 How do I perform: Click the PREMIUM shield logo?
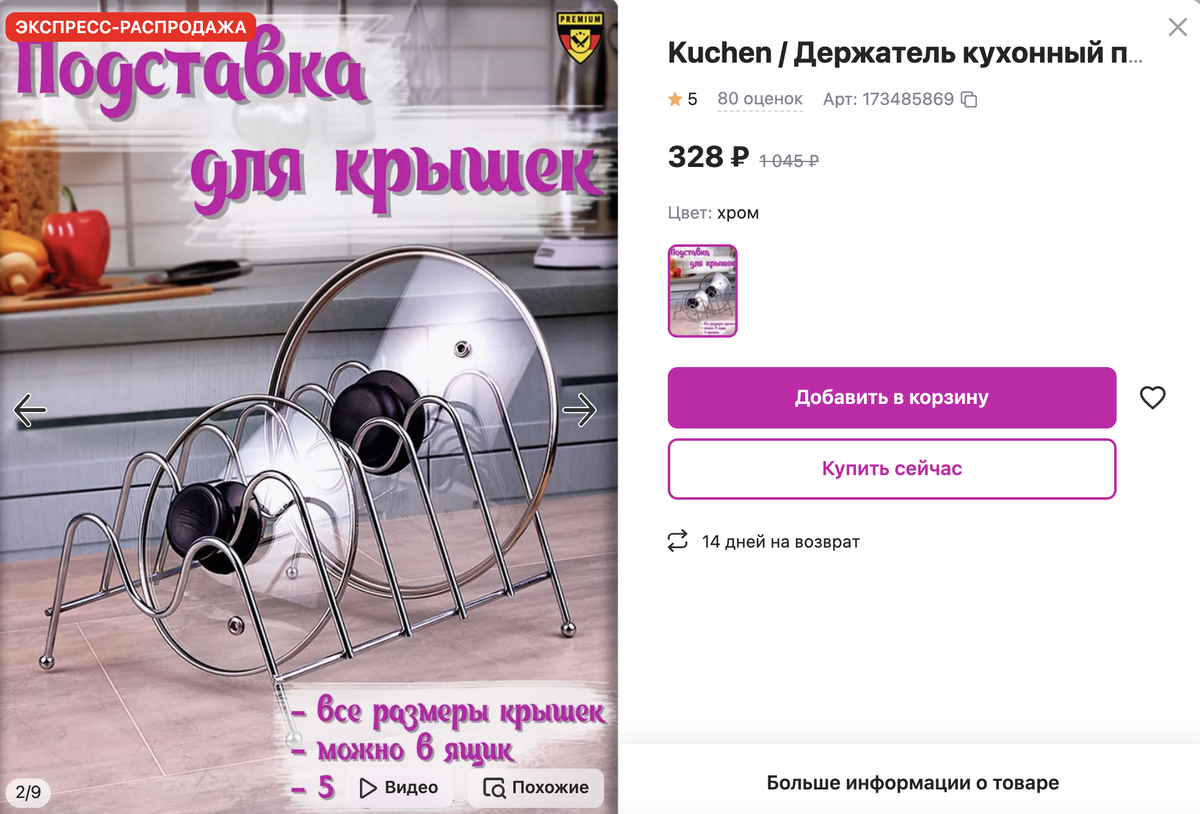(580, 38)
